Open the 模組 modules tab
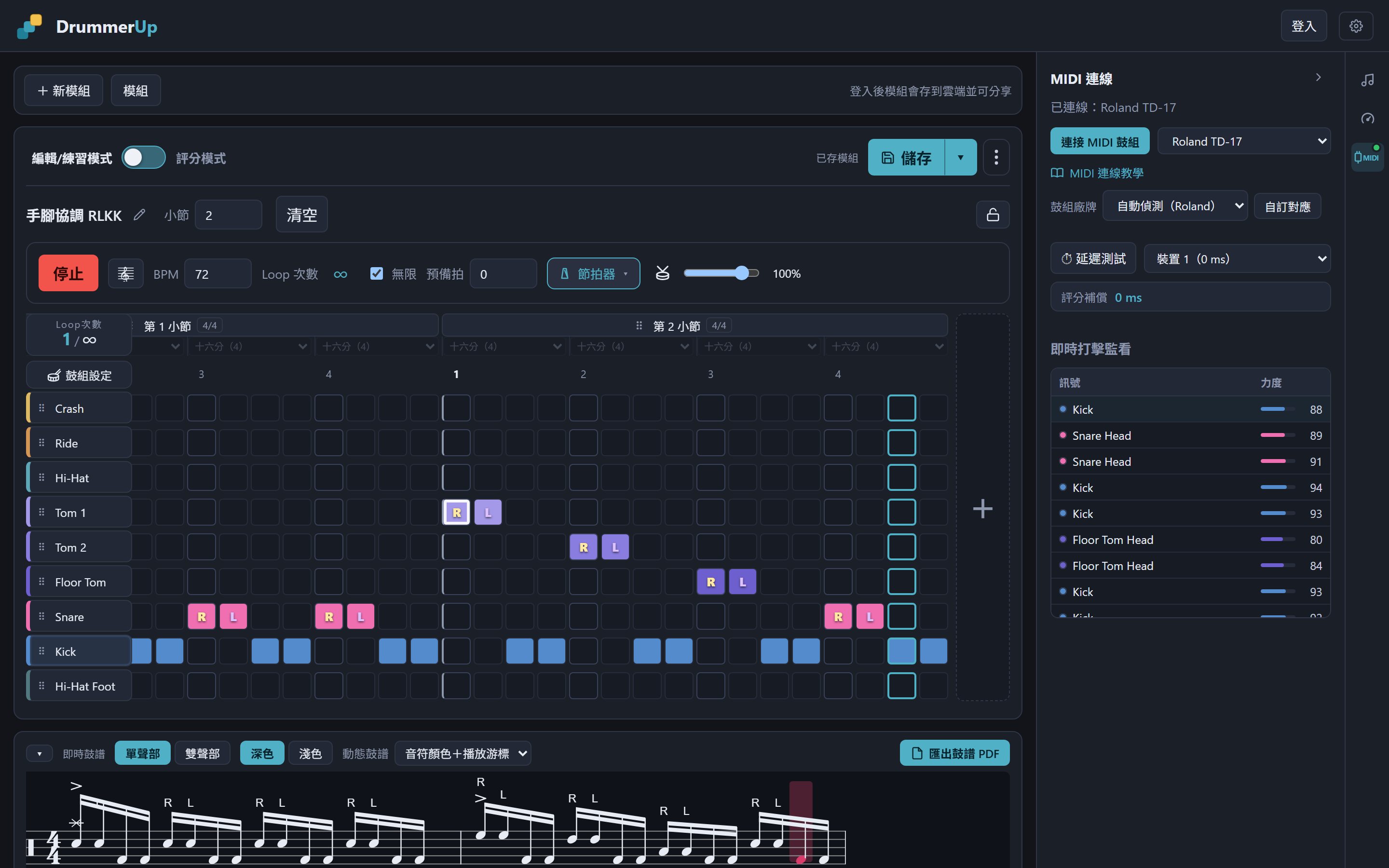This screenshot has width=1389, height=868. (x=136, y=90)
